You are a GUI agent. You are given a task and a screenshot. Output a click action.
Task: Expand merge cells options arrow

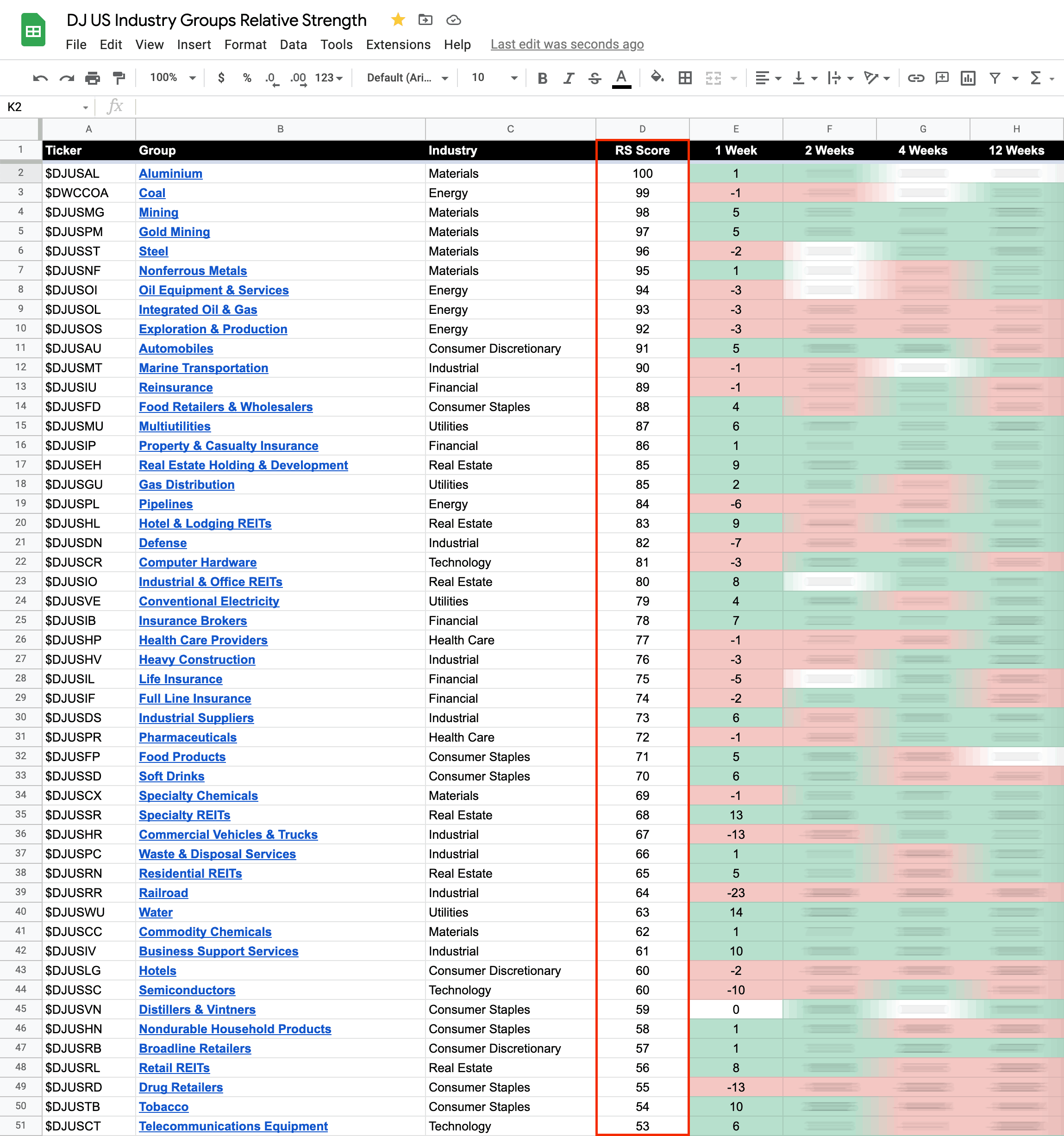click(x=734, y=78)
